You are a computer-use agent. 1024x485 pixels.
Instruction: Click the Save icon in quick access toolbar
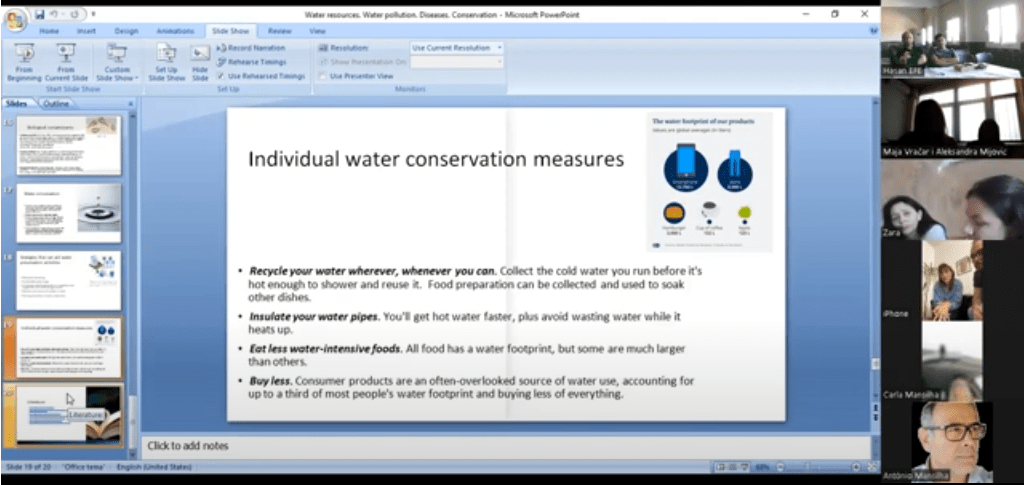point(40,15)
